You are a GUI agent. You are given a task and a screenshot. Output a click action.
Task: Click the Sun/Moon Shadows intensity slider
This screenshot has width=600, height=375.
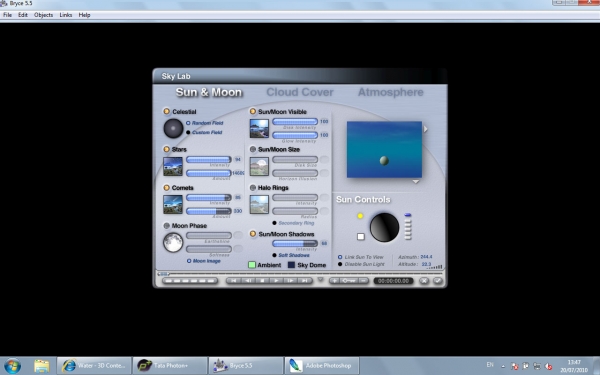click(295, 243)
